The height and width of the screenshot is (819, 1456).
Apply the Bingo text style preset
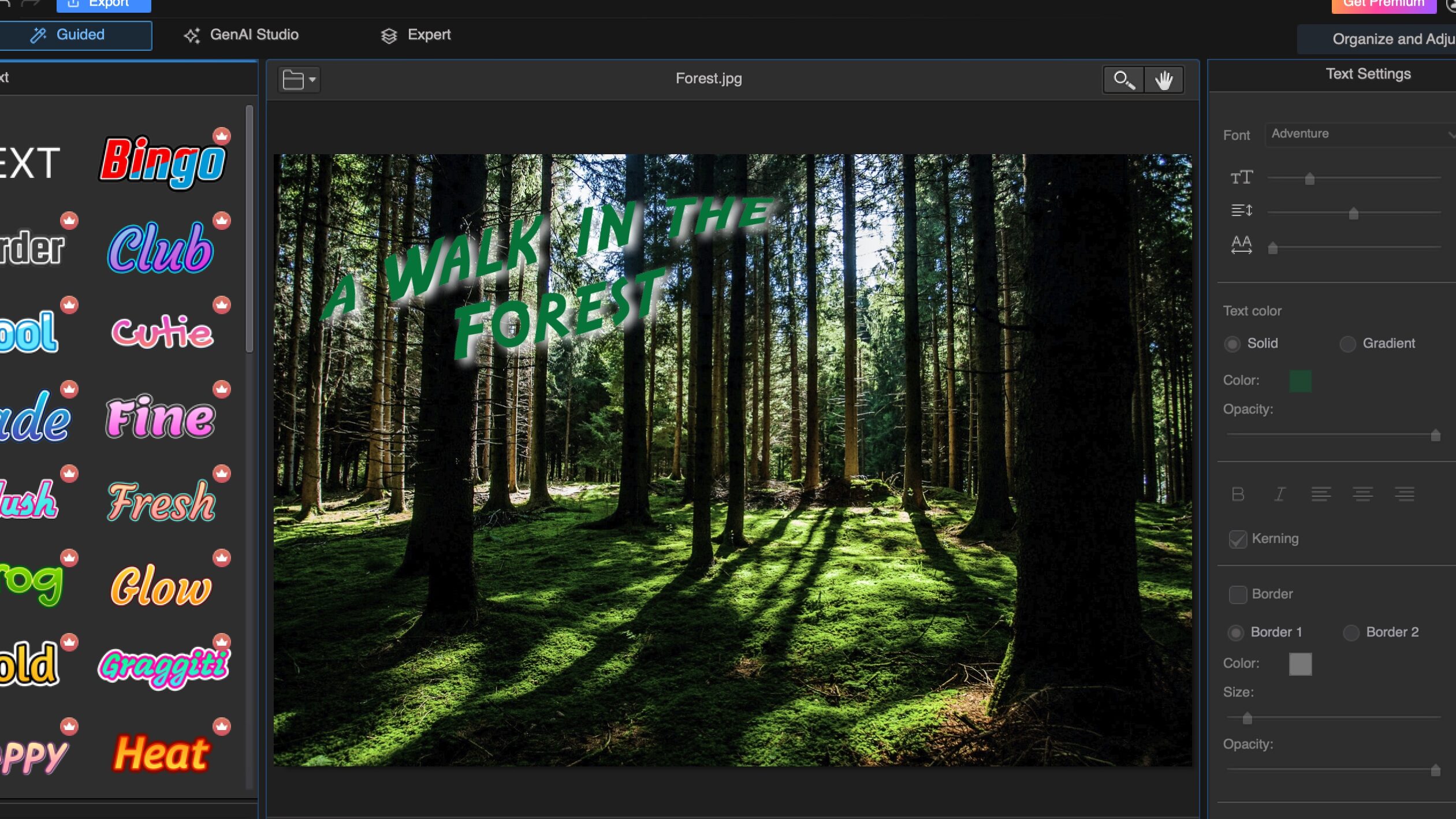pyautogui.click(x=163, y=161)
